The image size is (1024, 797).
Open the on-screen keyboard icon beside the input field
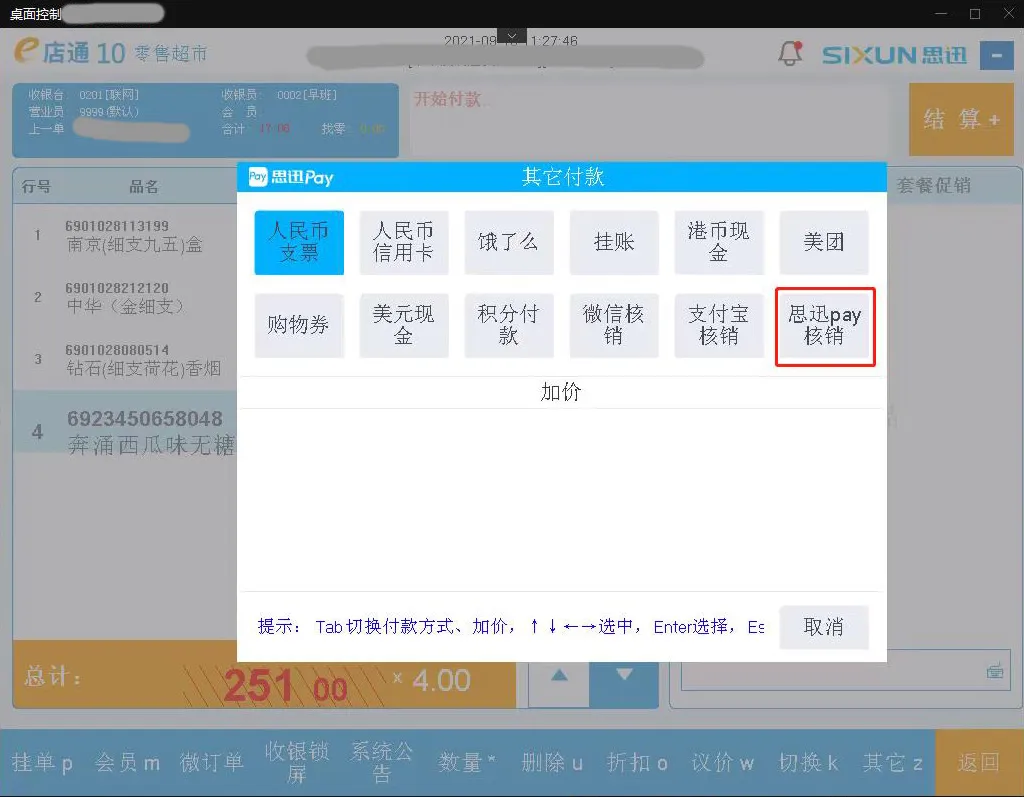point(995,672)
